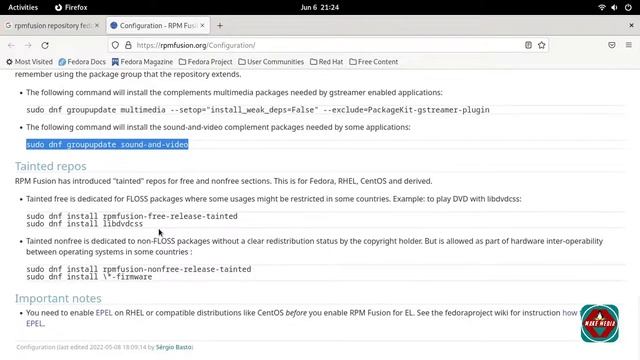Viewport: 640px width, 360px height.
Task: Click the Tainted repos heading
Action: pos(51,166)
